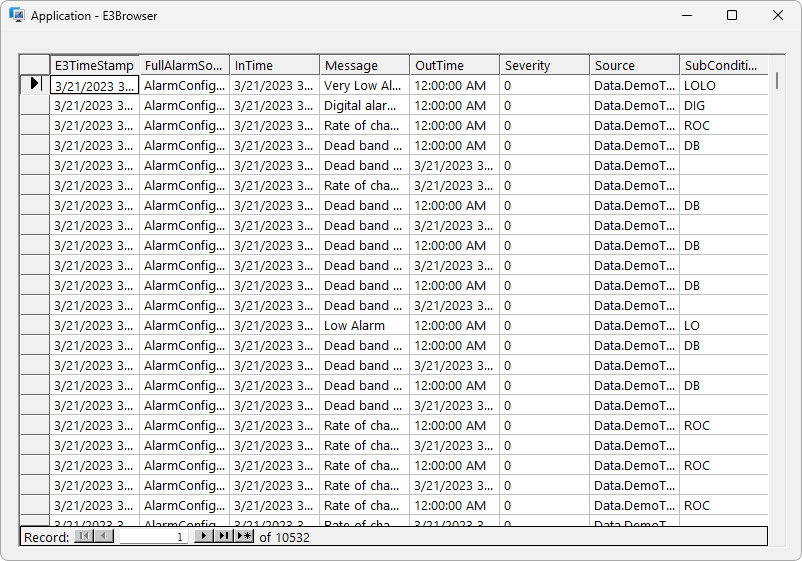Go to the first record
Viewport: 802px width, 561px height.
click(84, 536)
